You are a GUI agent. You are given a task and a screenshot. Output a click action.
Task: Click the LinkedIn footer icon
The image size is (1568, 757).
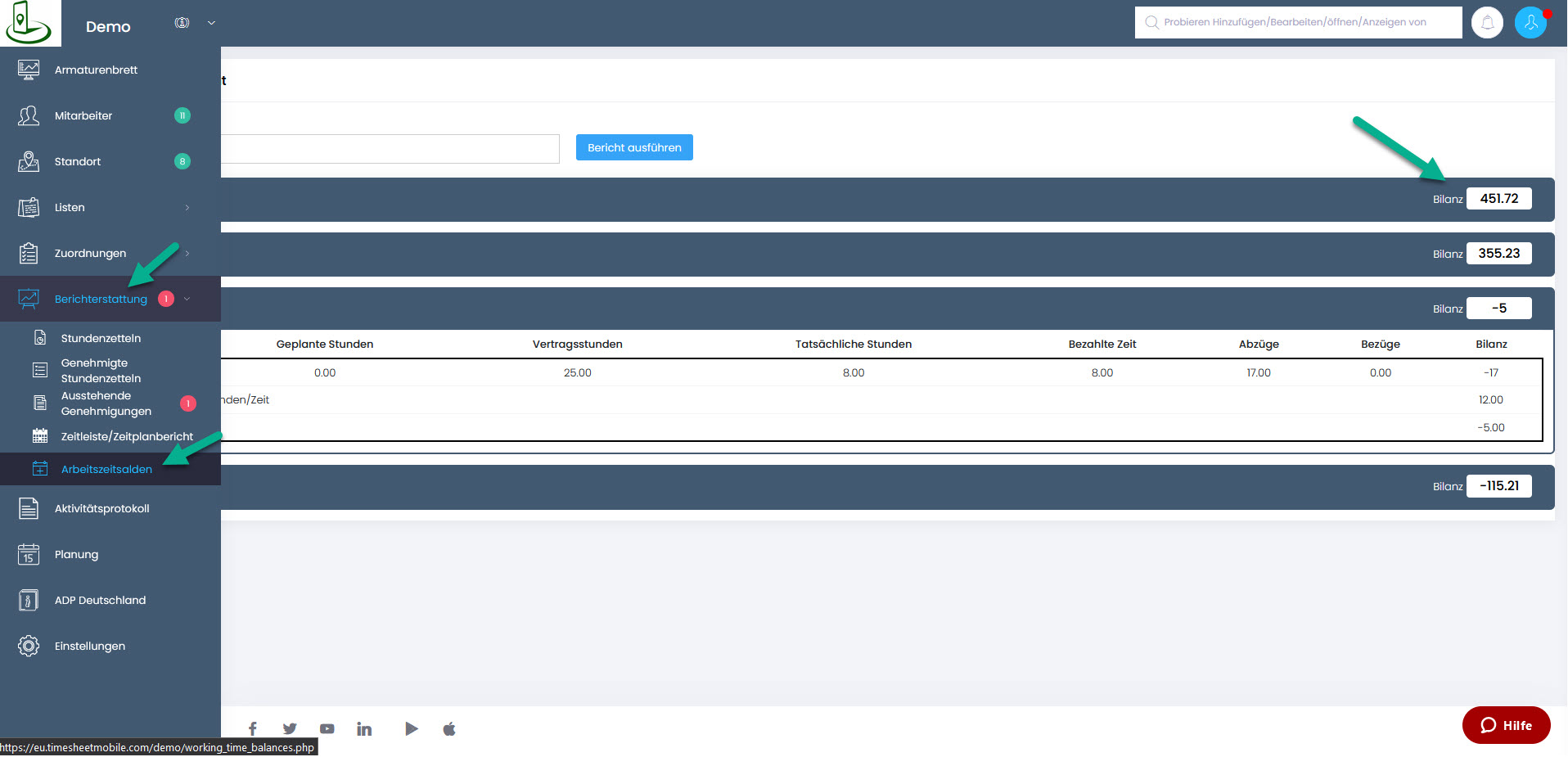364,728
